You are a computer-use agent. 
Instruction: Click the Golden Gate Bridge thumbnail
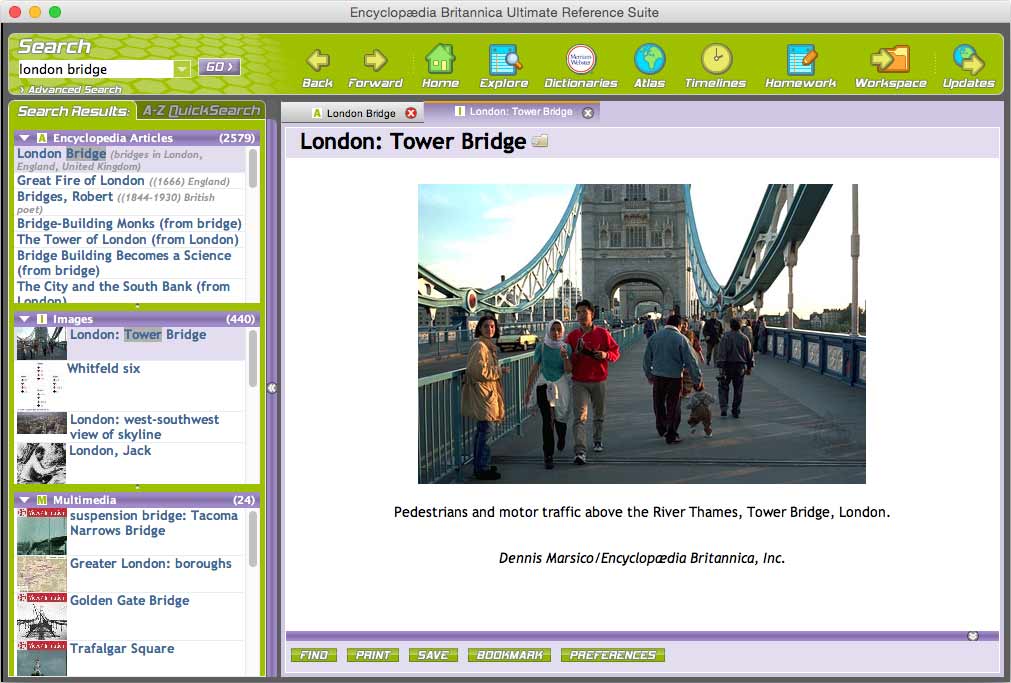pos(41,617)
